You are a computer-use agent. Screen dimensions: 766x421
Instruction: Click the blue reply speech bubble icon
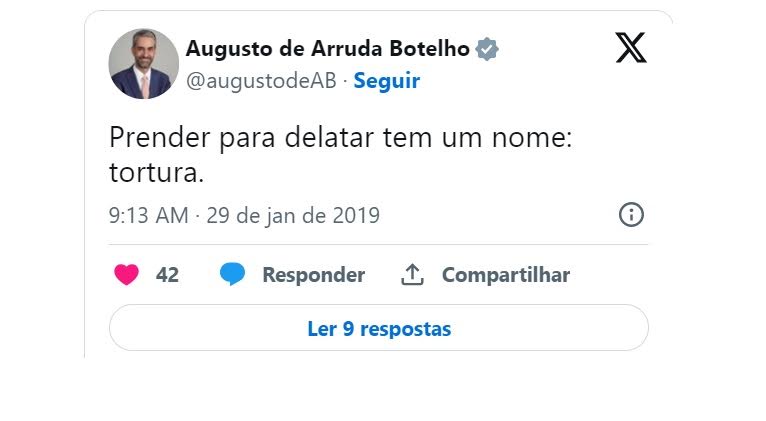pyautogui.click(x=232, y=275)
